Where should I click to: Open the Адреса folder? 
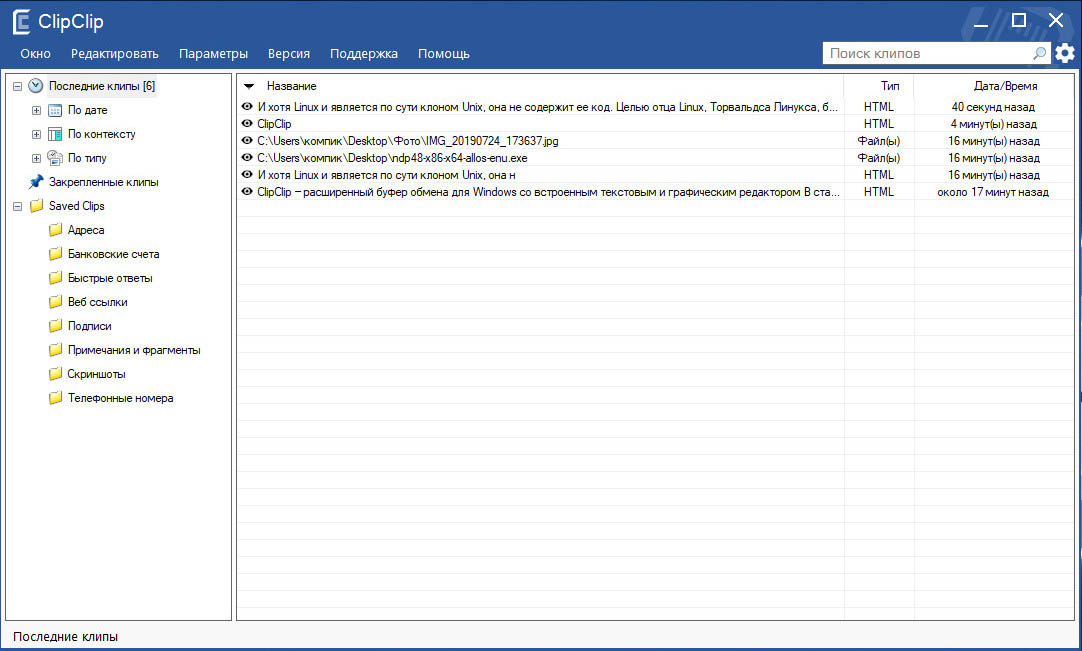coord(86,230)
